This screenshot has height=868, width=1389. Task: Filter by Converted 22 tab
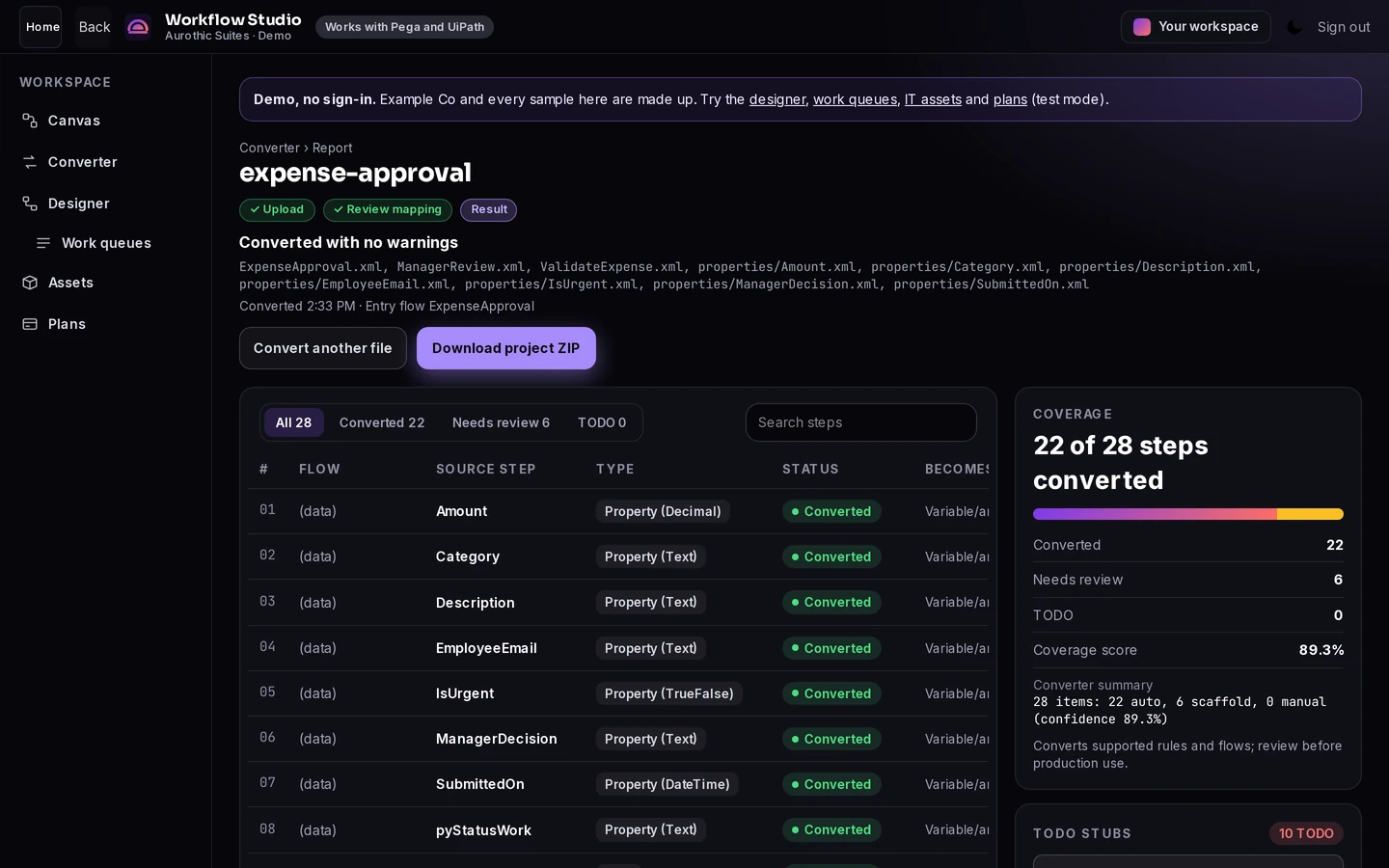pos(382,422)
